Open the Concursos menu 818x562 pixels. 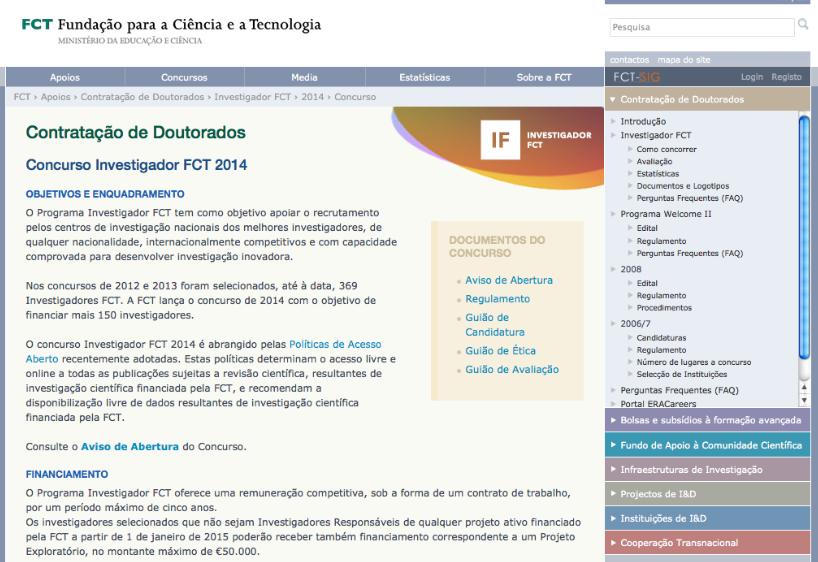click(184, 77)
